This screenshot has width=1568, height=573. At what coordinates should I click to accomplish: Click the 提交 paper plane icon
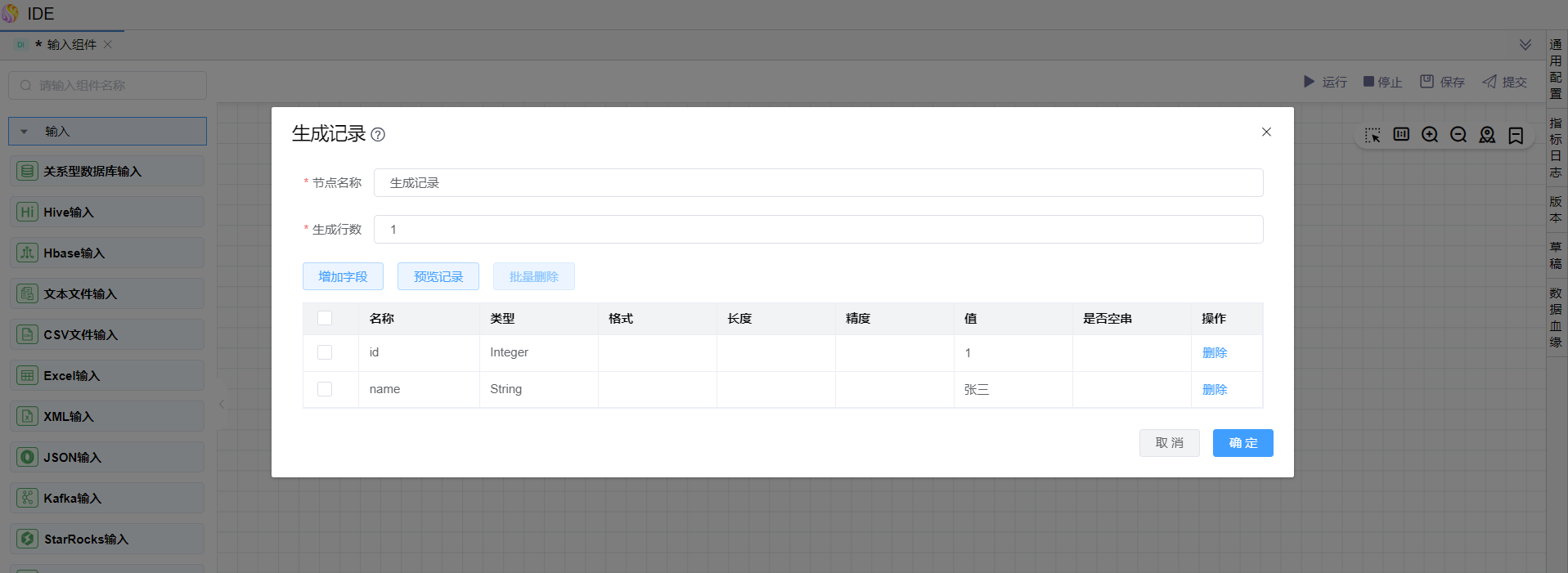click(x=1489, y=82)
